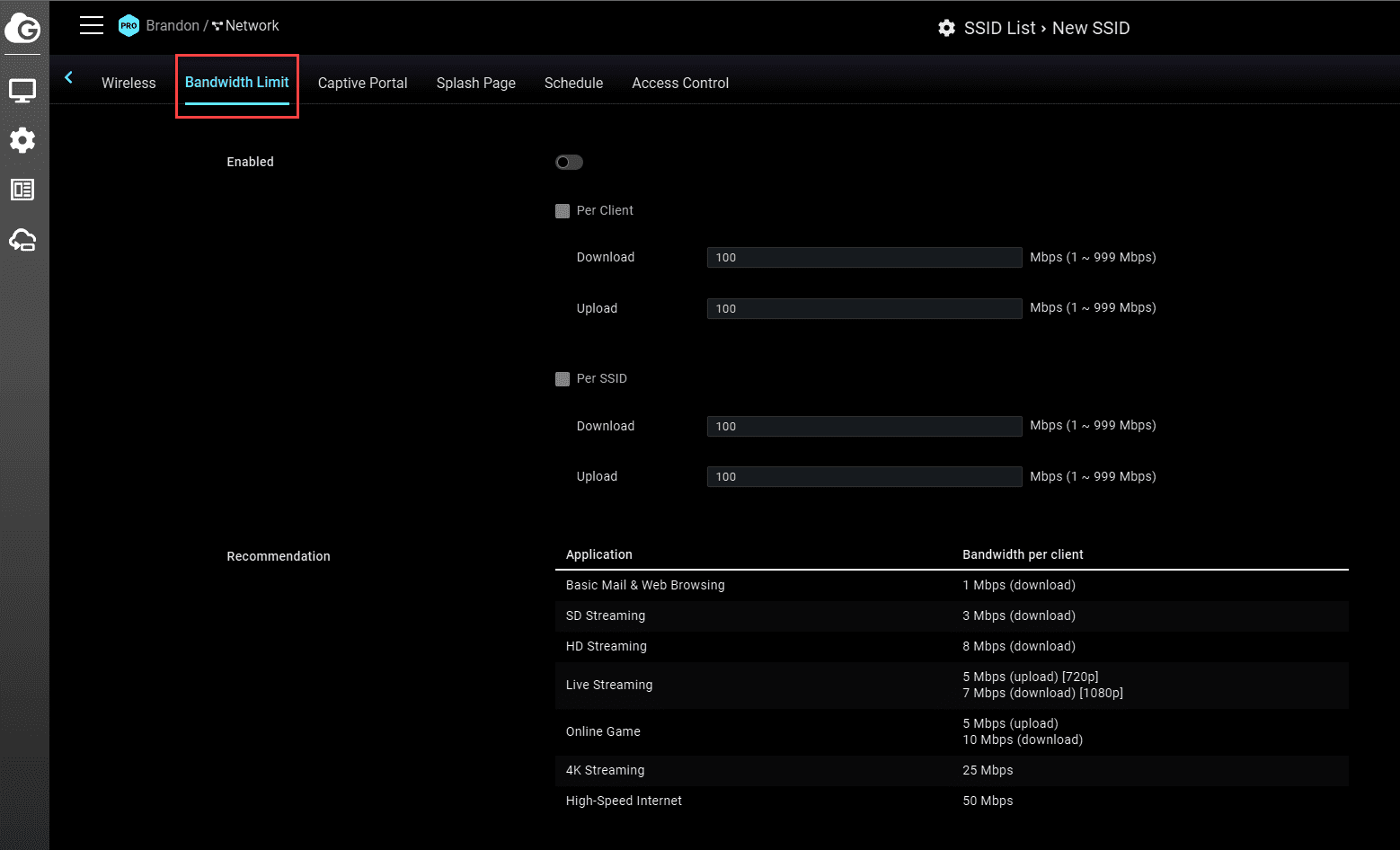Screen dimensions: 1400x850
Task: Switch to the Wireless tab
Action: [128, 83]
